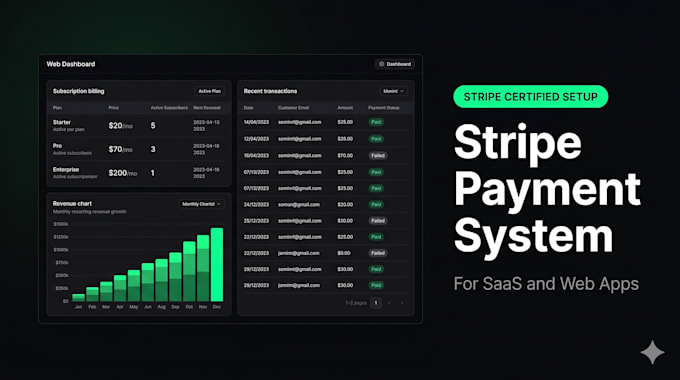The width and height of the screenshot is (680, 380).
Task: Click Paid badge in 14/04/2023 row
Action: tap(376, 122)
